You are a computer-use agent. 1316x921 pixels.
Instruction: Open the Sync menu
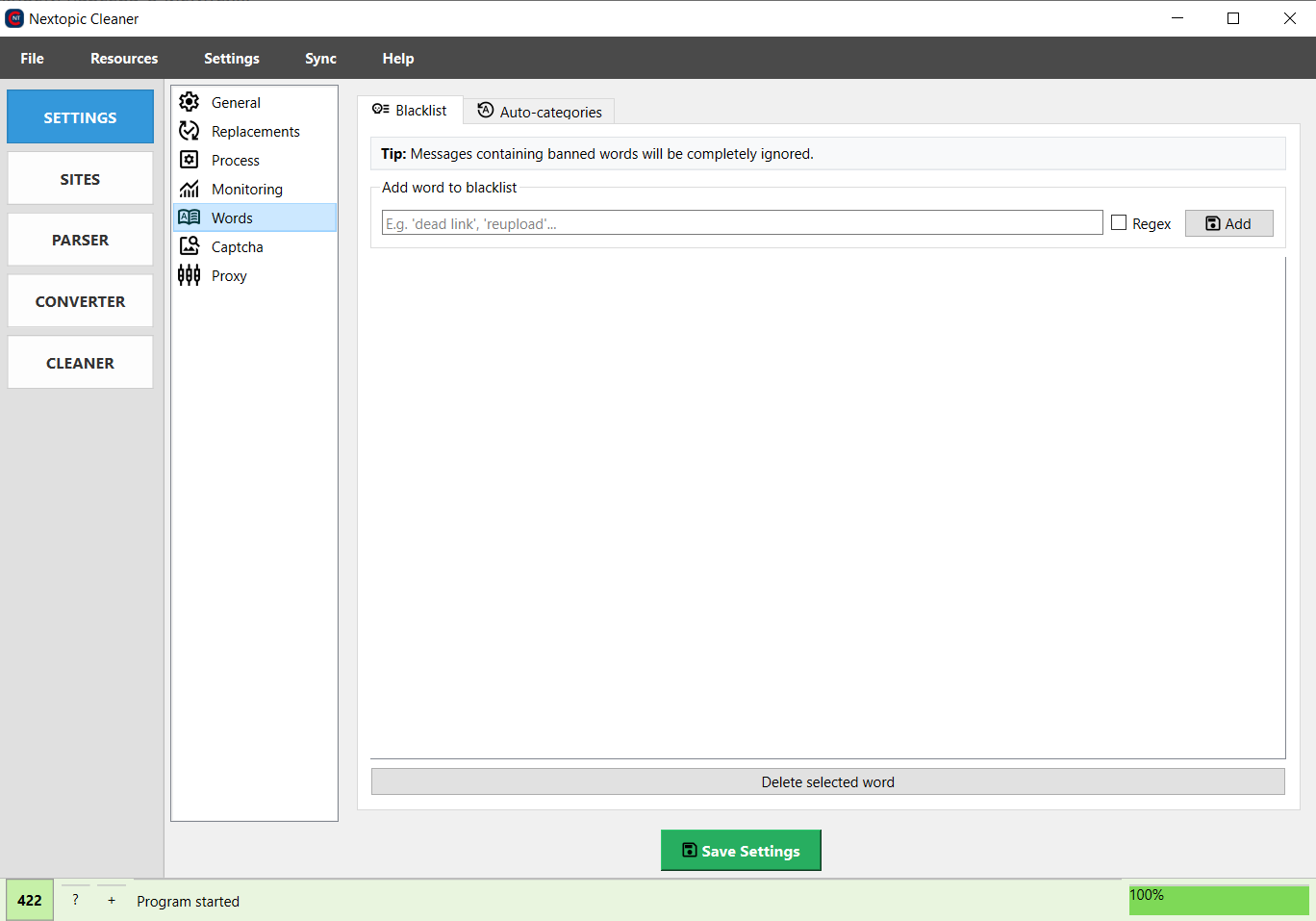(320, 59)
